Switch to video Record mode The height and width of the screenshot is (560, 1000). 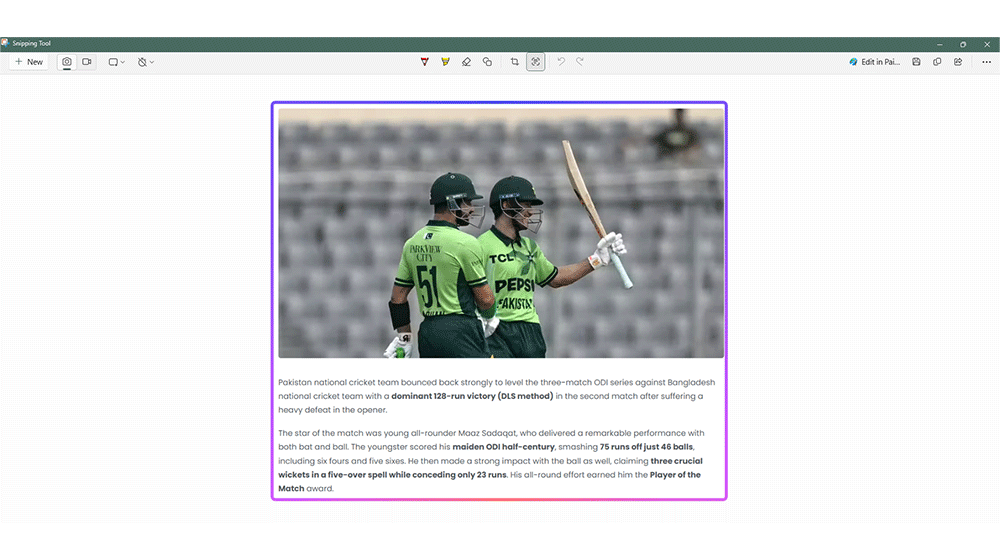(87, 62)
